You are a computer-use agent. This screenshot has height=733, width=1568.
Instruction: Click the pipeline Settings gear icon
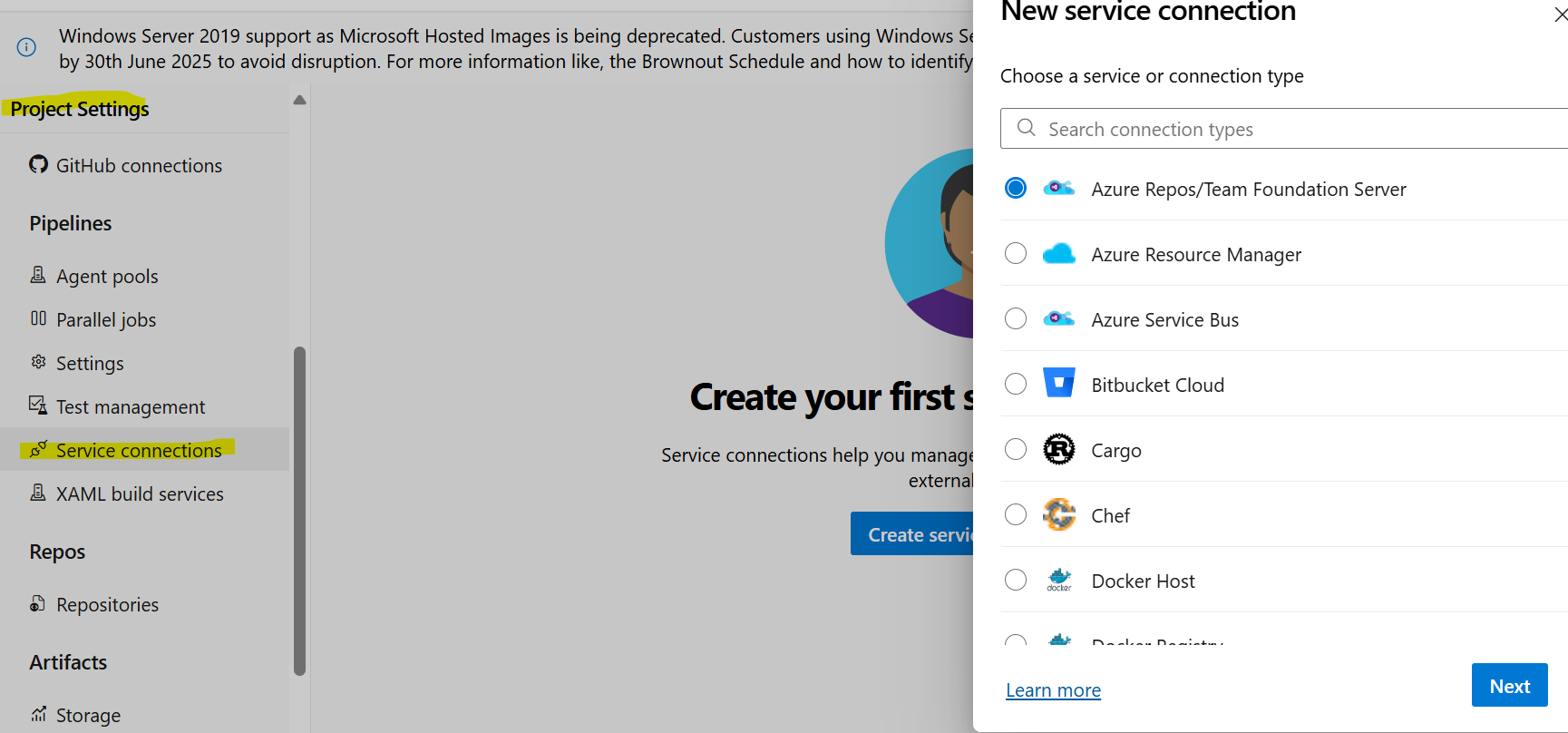pyautogui.click(x=38, y=362)
